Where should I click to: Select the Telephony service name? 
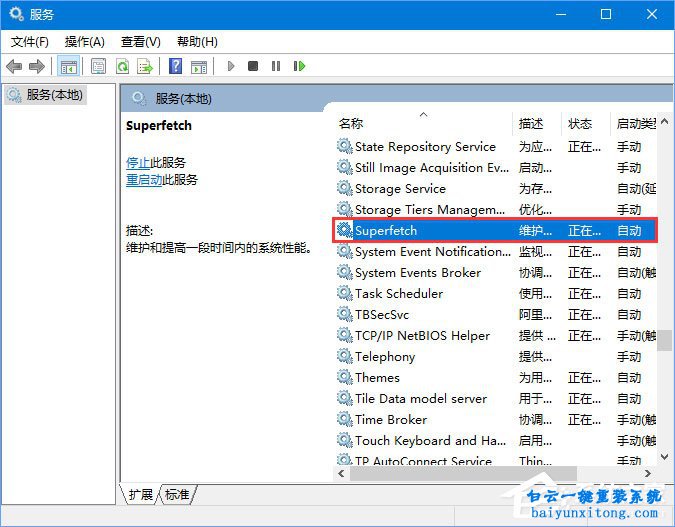point(385,356)
